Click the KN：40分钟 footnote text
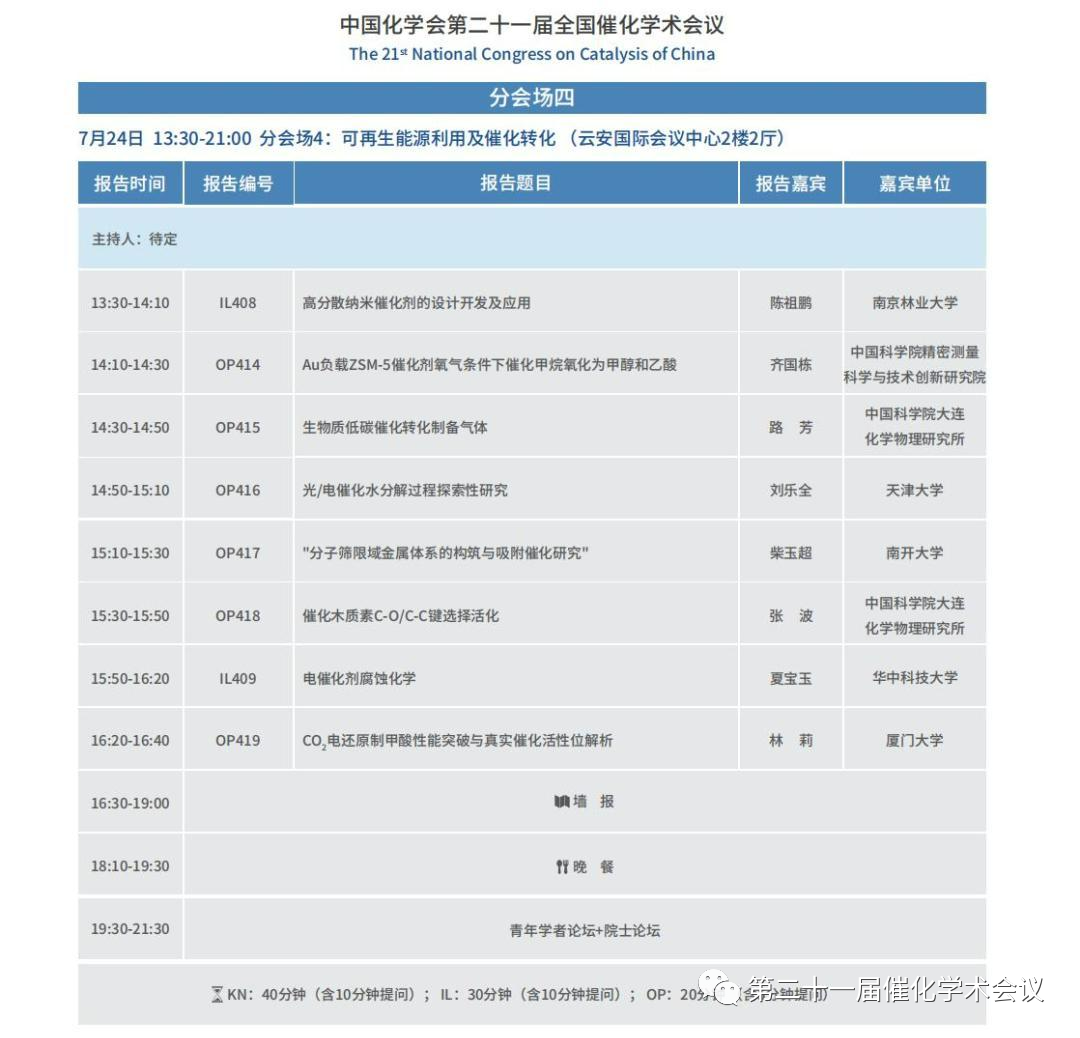This screenshot has width=1080, height=1038. 322,995
